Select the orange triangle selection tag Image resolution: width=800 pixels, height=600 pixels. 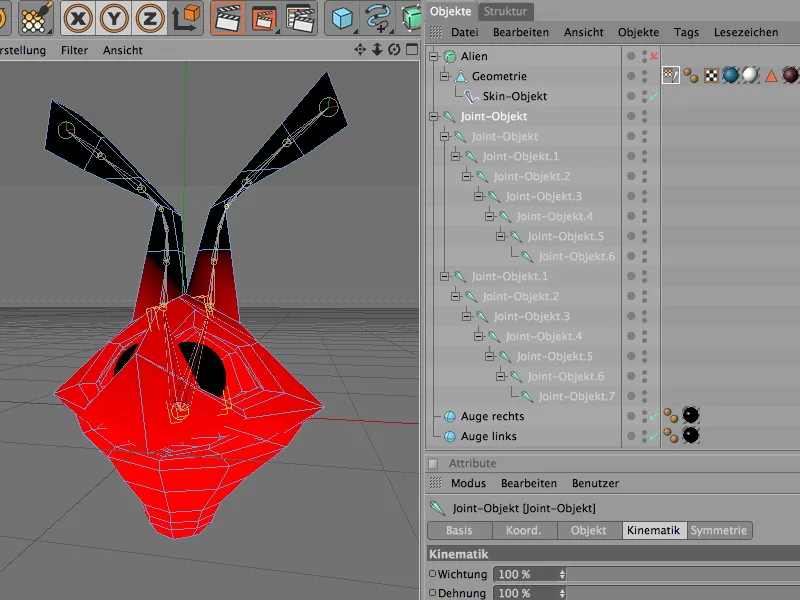pos(771,76)
